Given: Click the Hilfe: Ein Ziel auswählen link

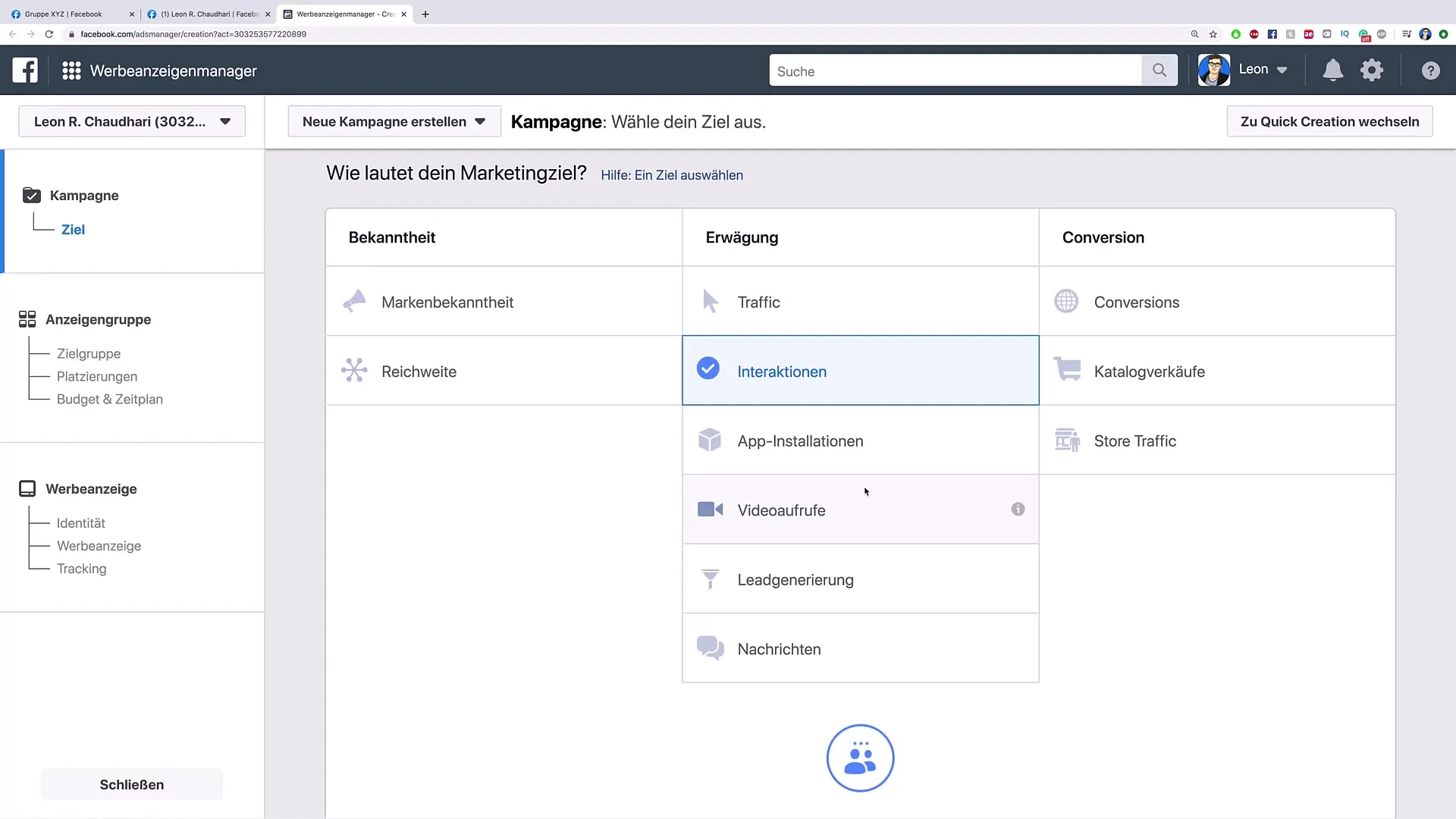Looking at the screenshot, I should pyautogui.click(x=672, y=175).
